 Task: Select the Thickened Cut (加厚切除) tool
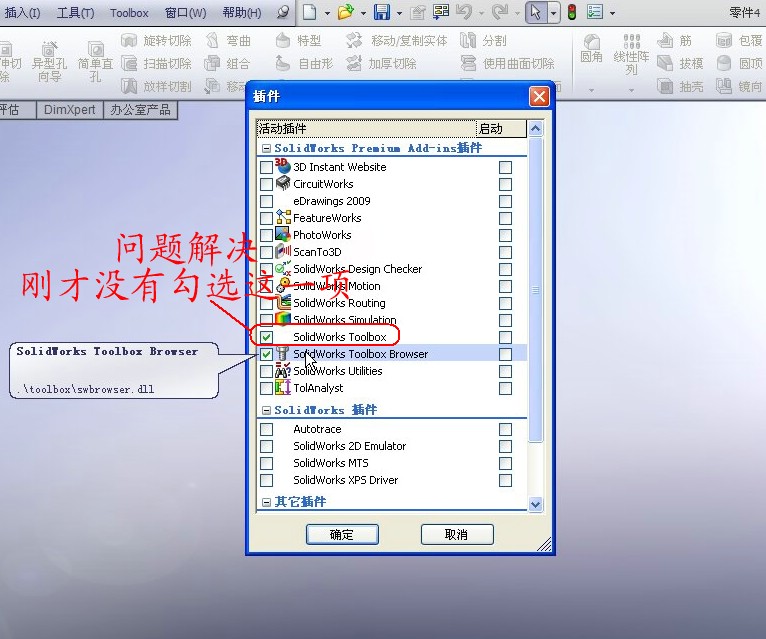381,64
